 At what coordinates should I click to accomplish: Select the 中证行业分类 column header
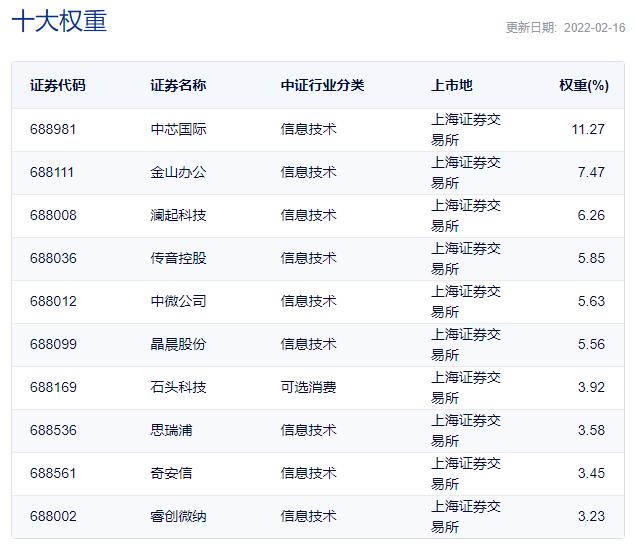322,86
